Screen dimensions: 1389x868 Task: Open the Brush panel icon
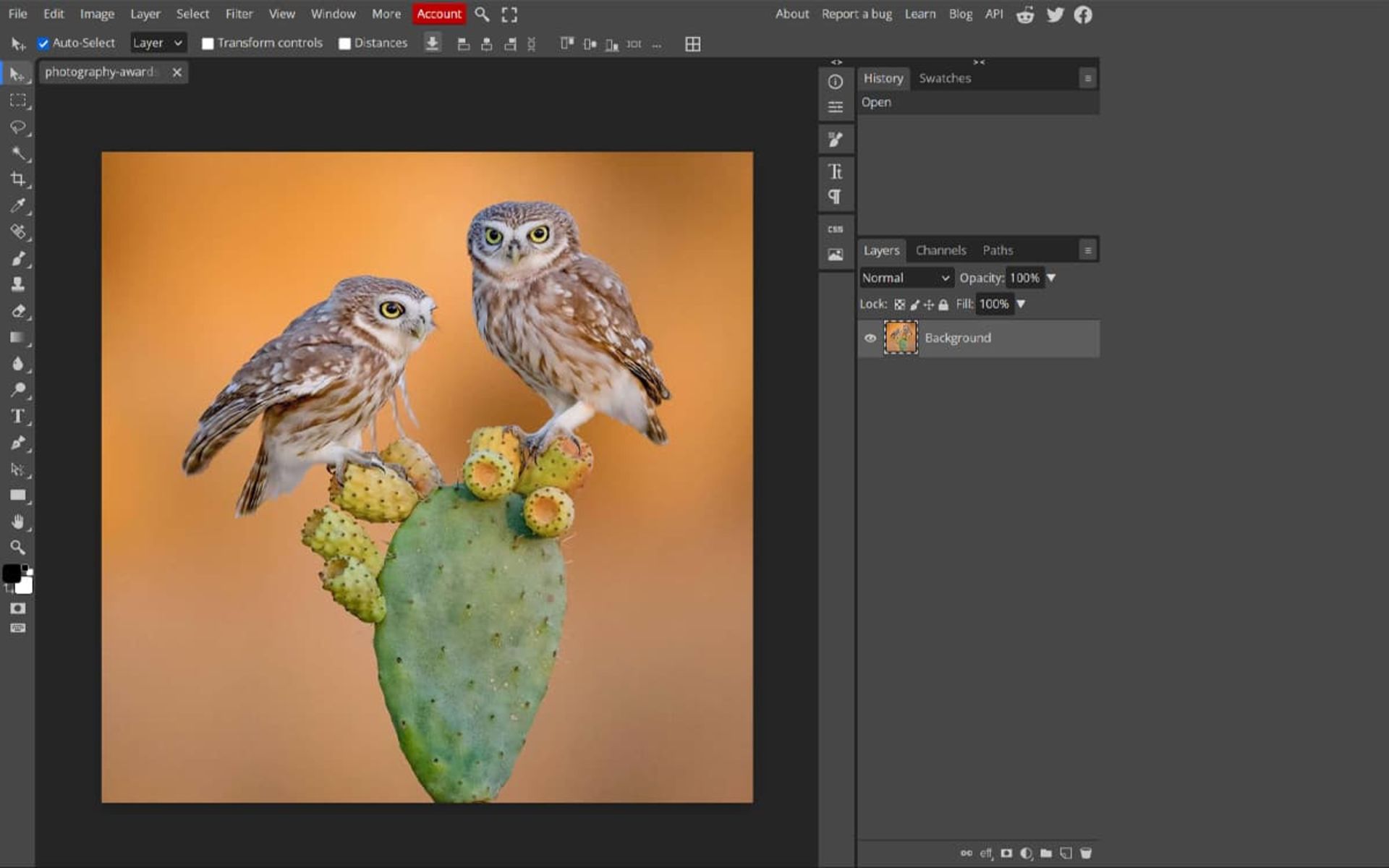835,140
